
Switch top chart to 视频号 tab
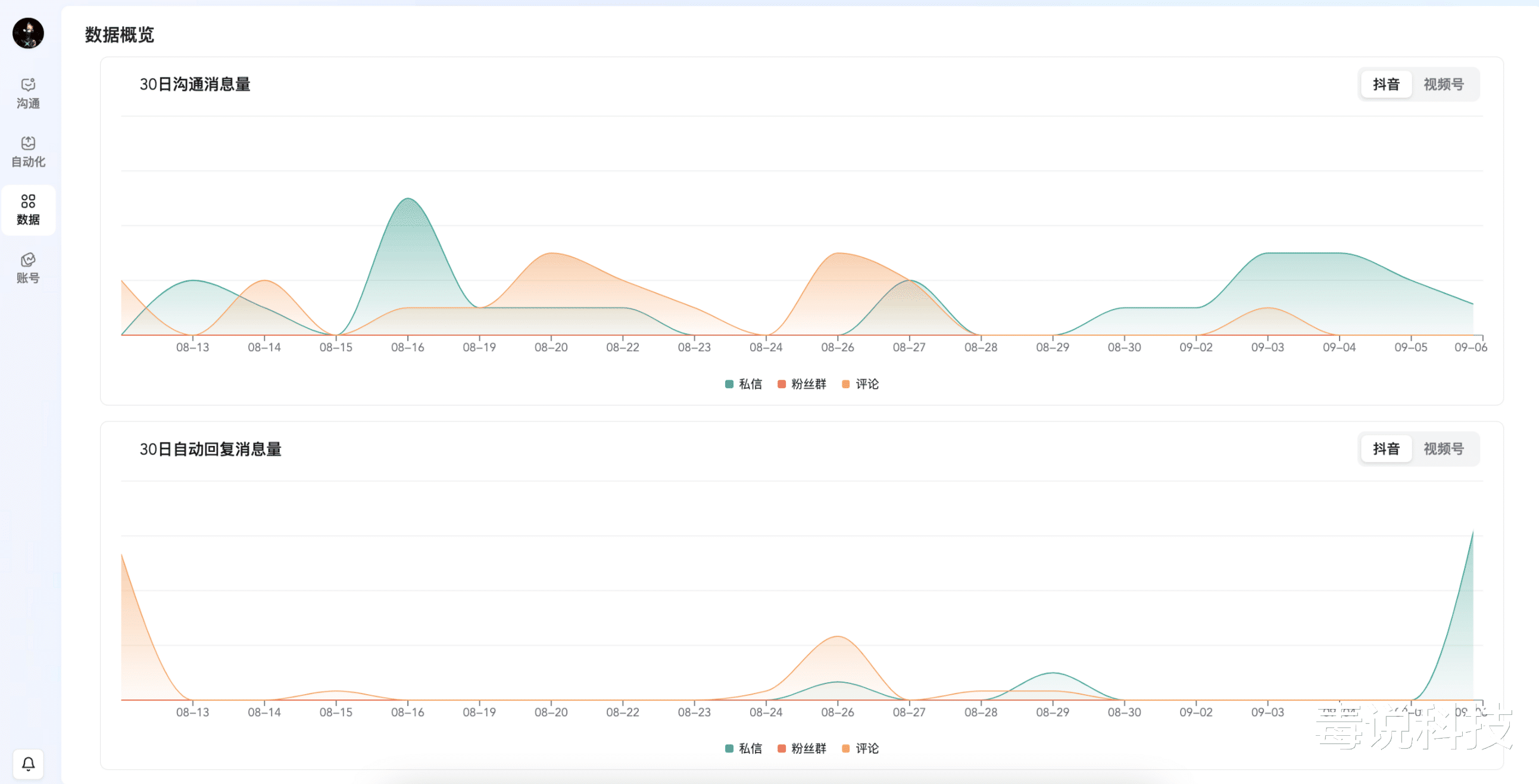click(1443, 85)
